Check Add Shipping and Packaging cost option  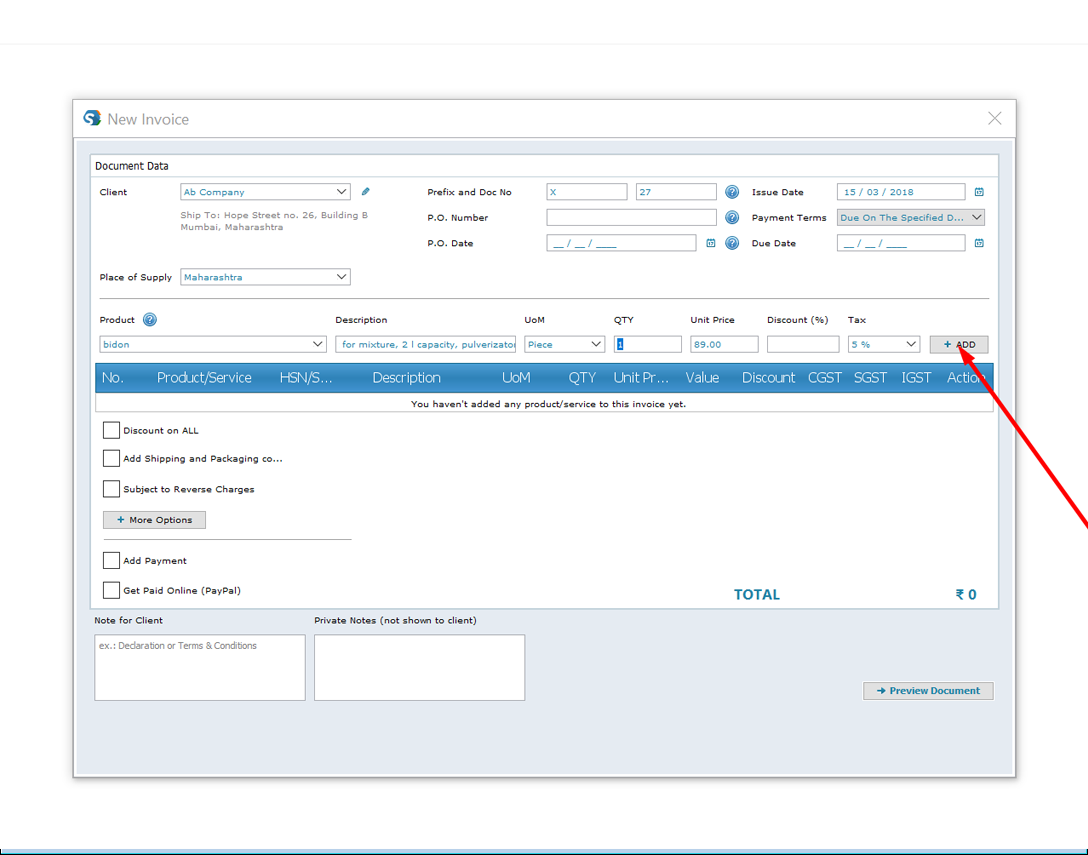point(111,458)
